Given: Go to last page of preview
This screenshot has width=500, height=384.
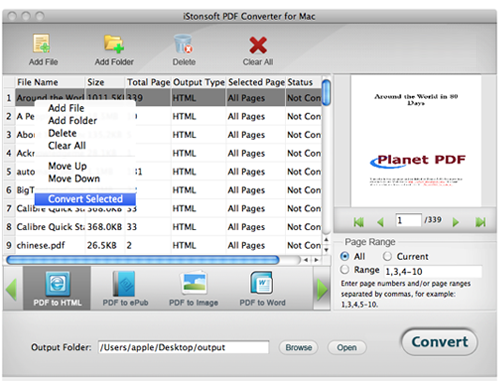Looking at the screenshot, I should (480, 222).
